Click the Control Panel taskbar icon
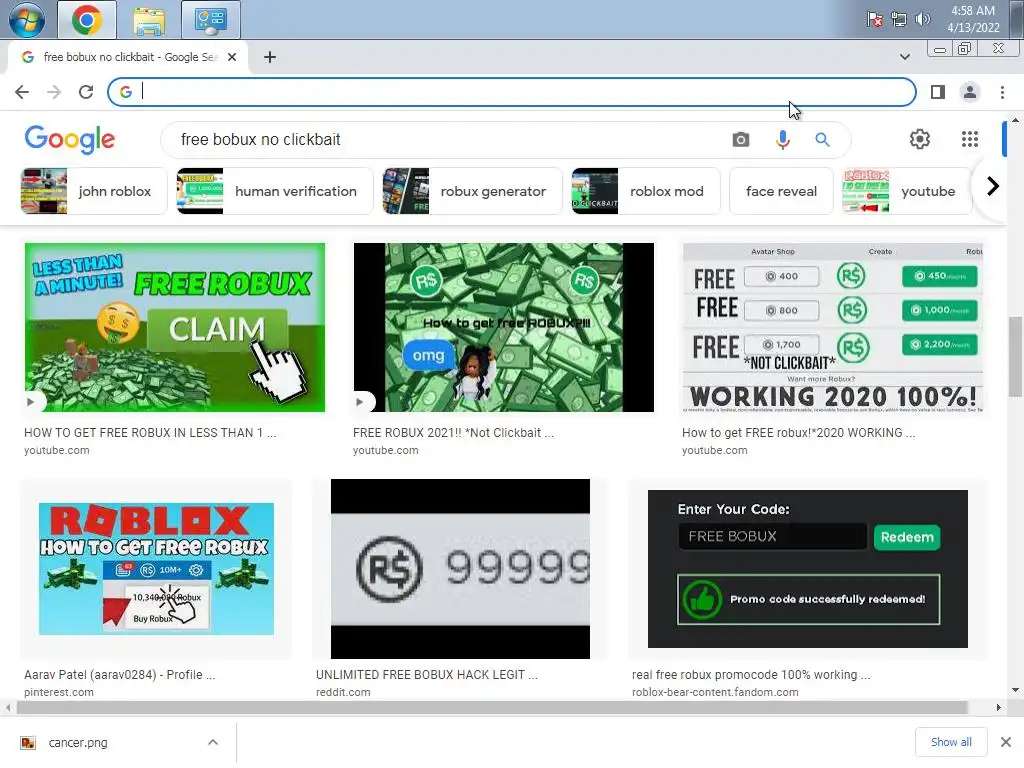 coord(211,20)
